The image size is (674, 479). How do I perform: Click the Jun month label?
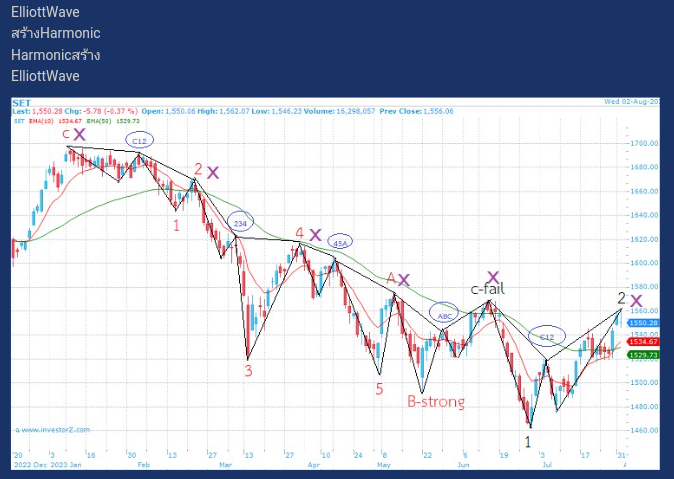[x=463, y=465]
